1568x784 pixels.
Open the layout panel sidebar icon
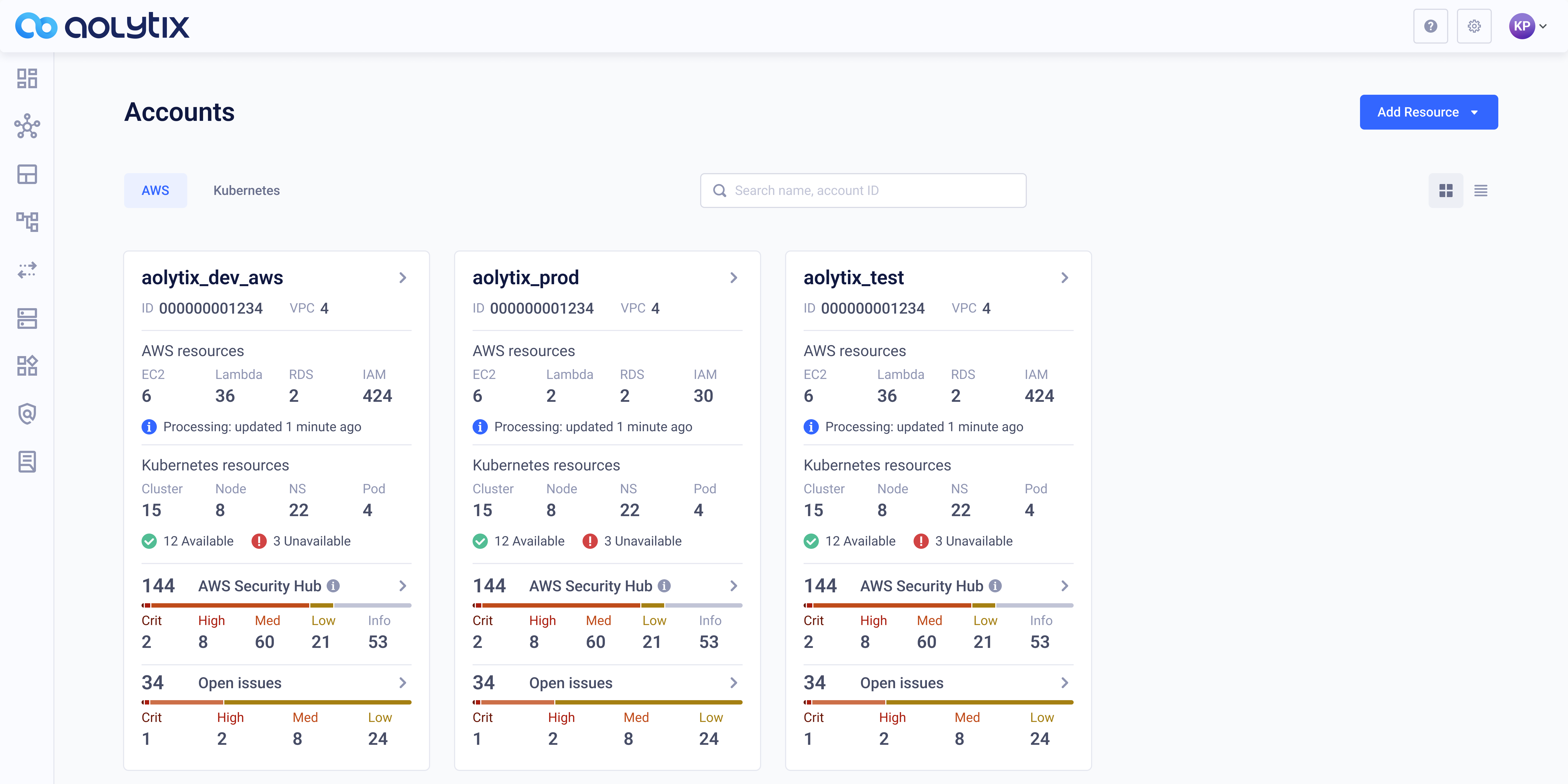point(27,175)
